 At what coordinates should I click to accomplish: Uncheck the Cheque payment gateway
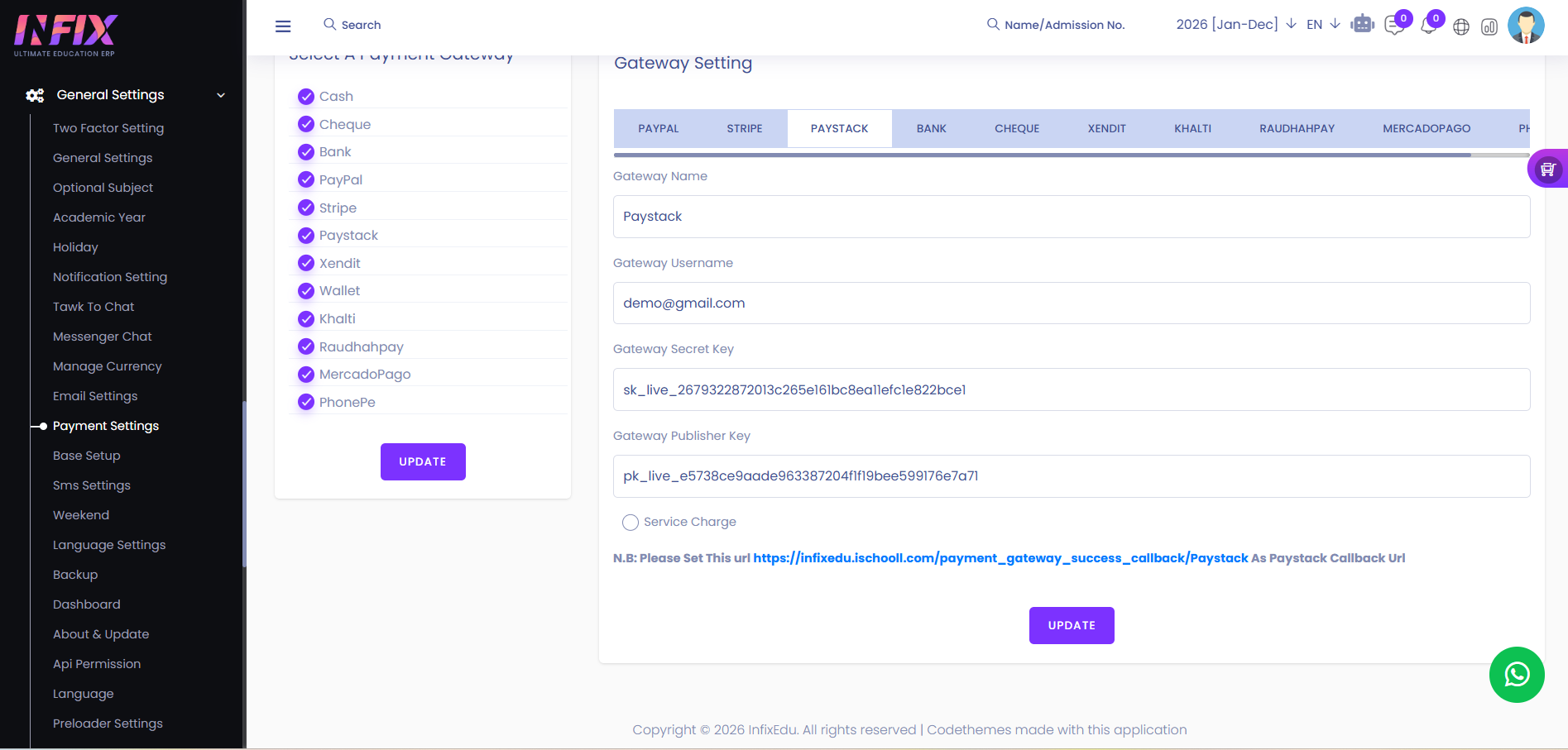(x=306, y=124)
